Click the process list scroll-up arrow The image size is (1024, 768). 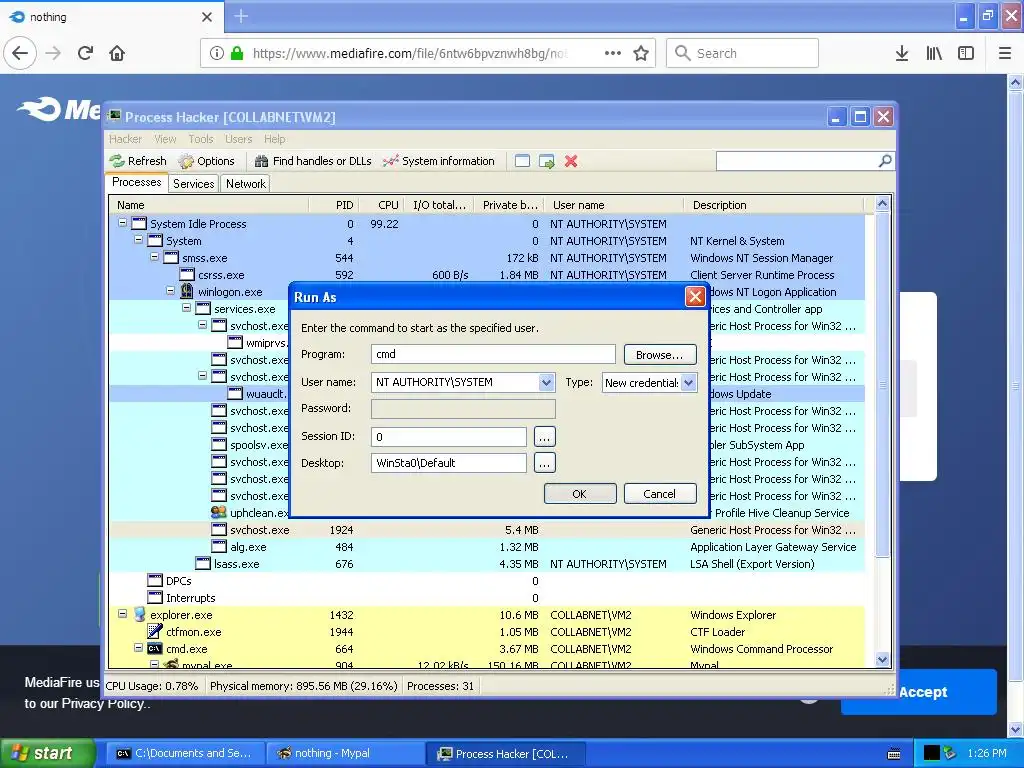click(882, 204)
